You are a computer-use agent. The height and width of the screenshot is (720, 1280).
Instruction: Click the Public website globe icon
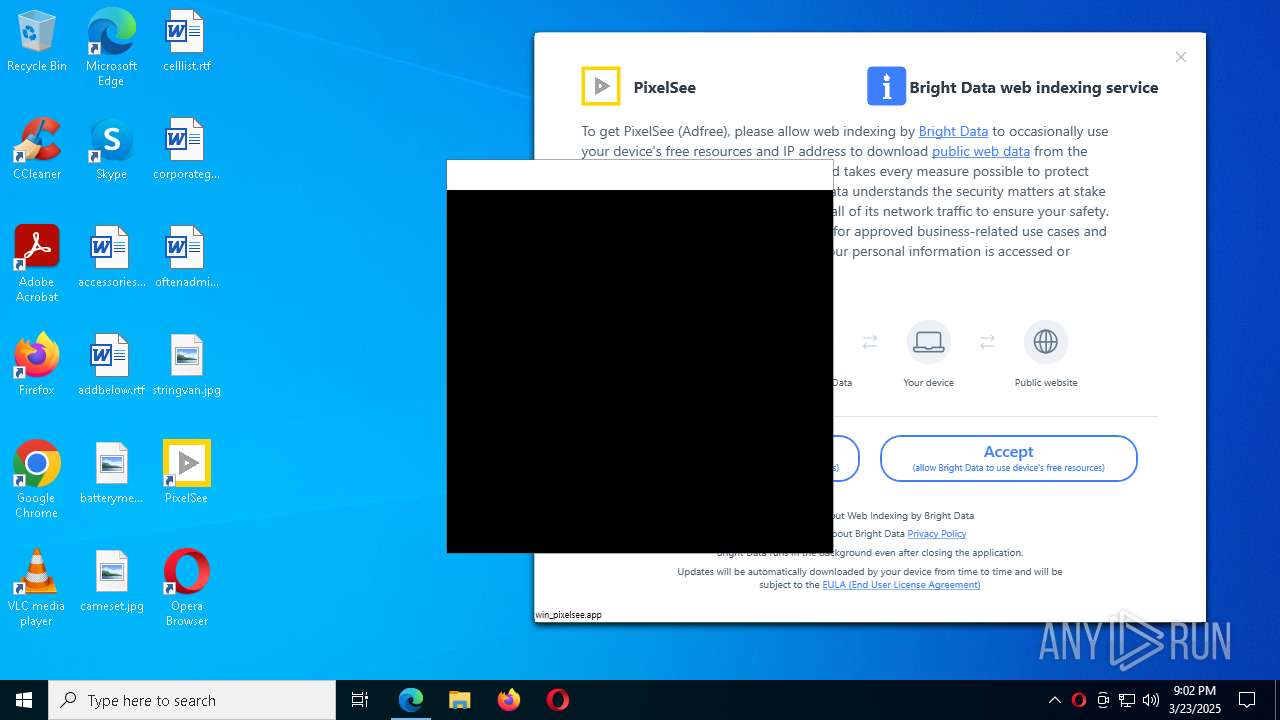point(1045,342)
